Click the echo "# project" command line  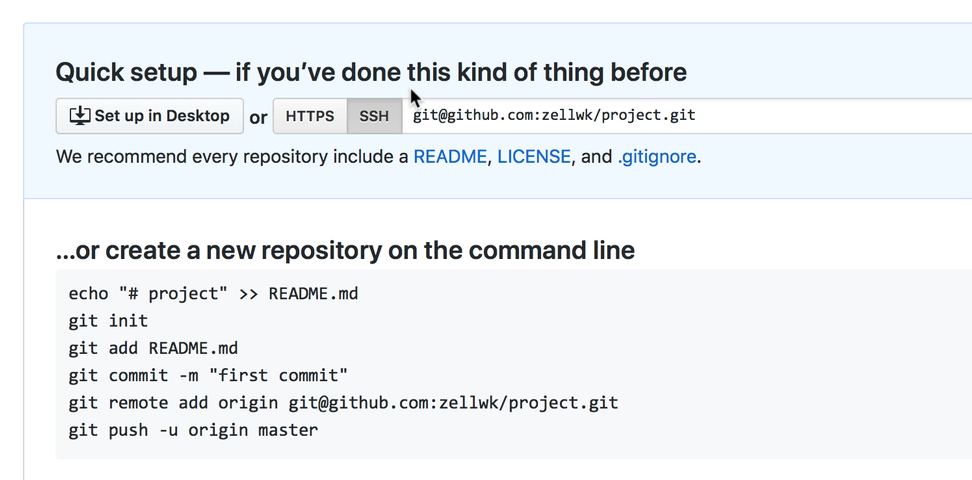click(213, 294)
